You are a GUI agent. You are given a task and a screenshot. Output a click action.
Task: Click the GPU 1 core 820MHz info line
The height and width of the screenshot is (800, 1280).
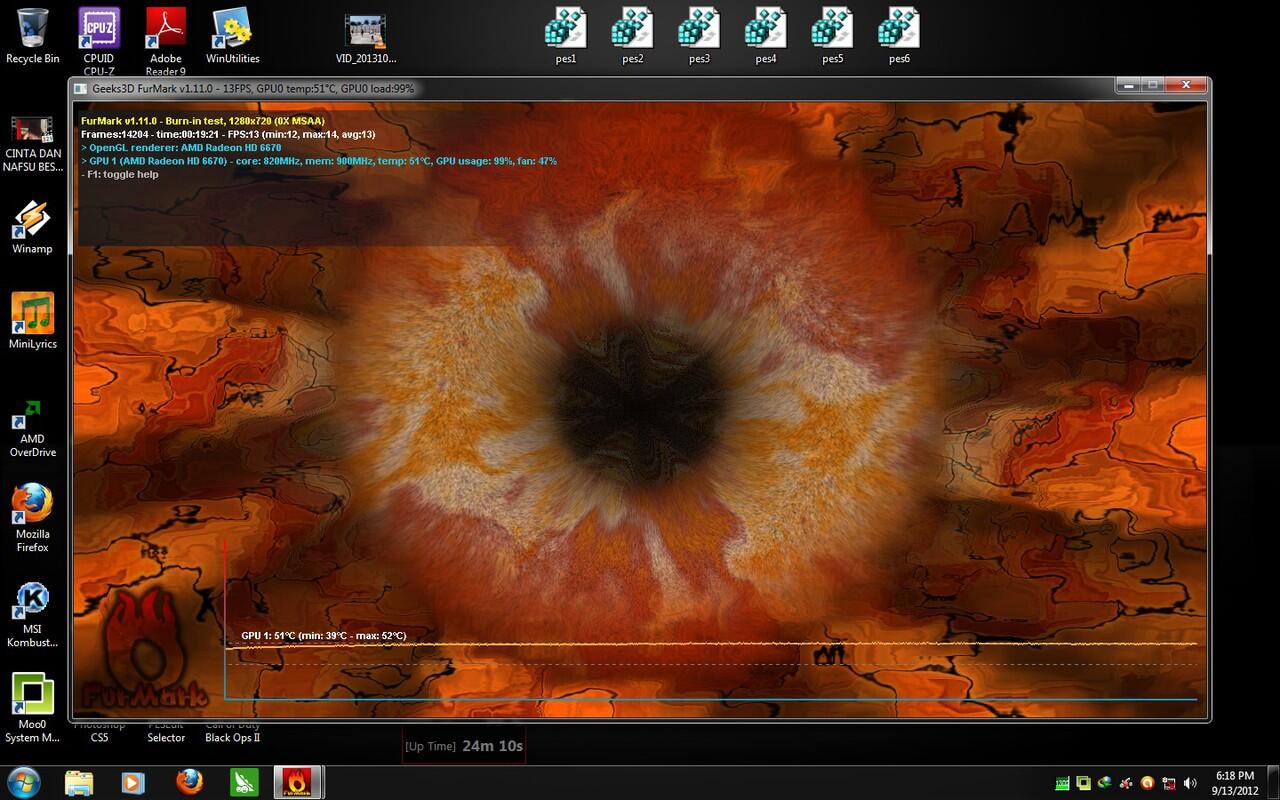coord(319,161)
